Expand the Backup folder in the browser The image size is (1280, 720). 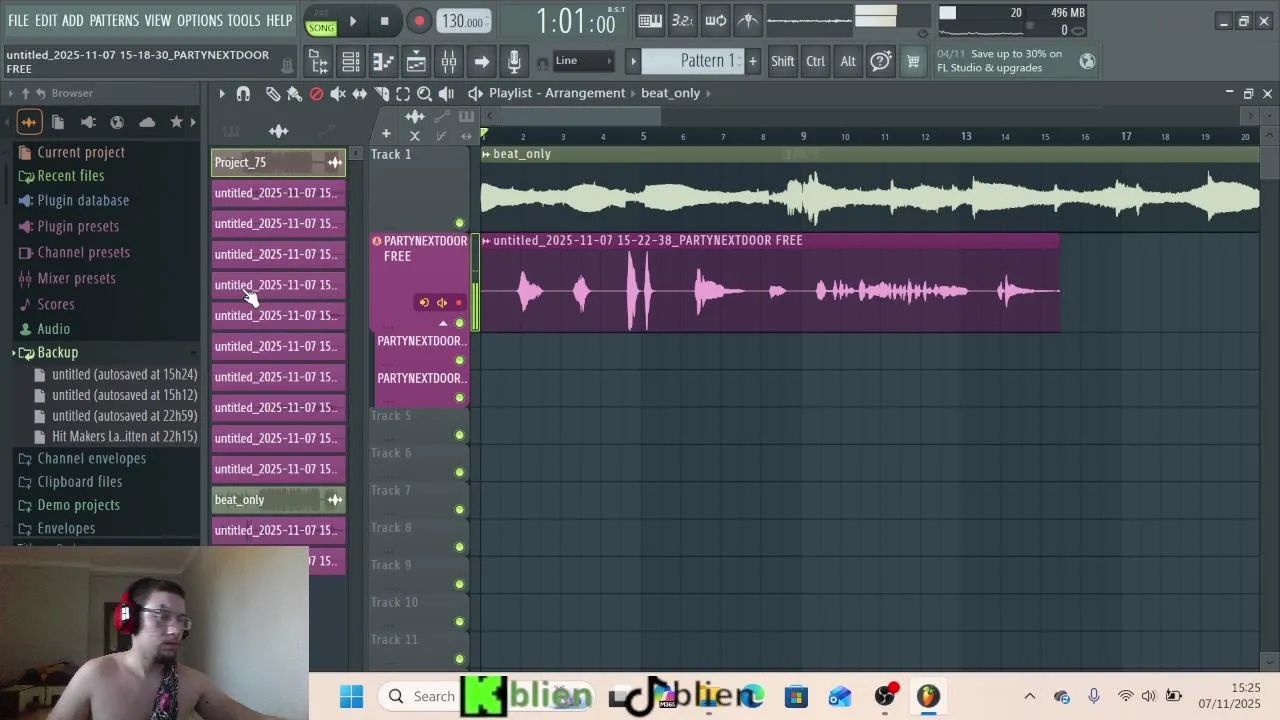tap(57, 352)
